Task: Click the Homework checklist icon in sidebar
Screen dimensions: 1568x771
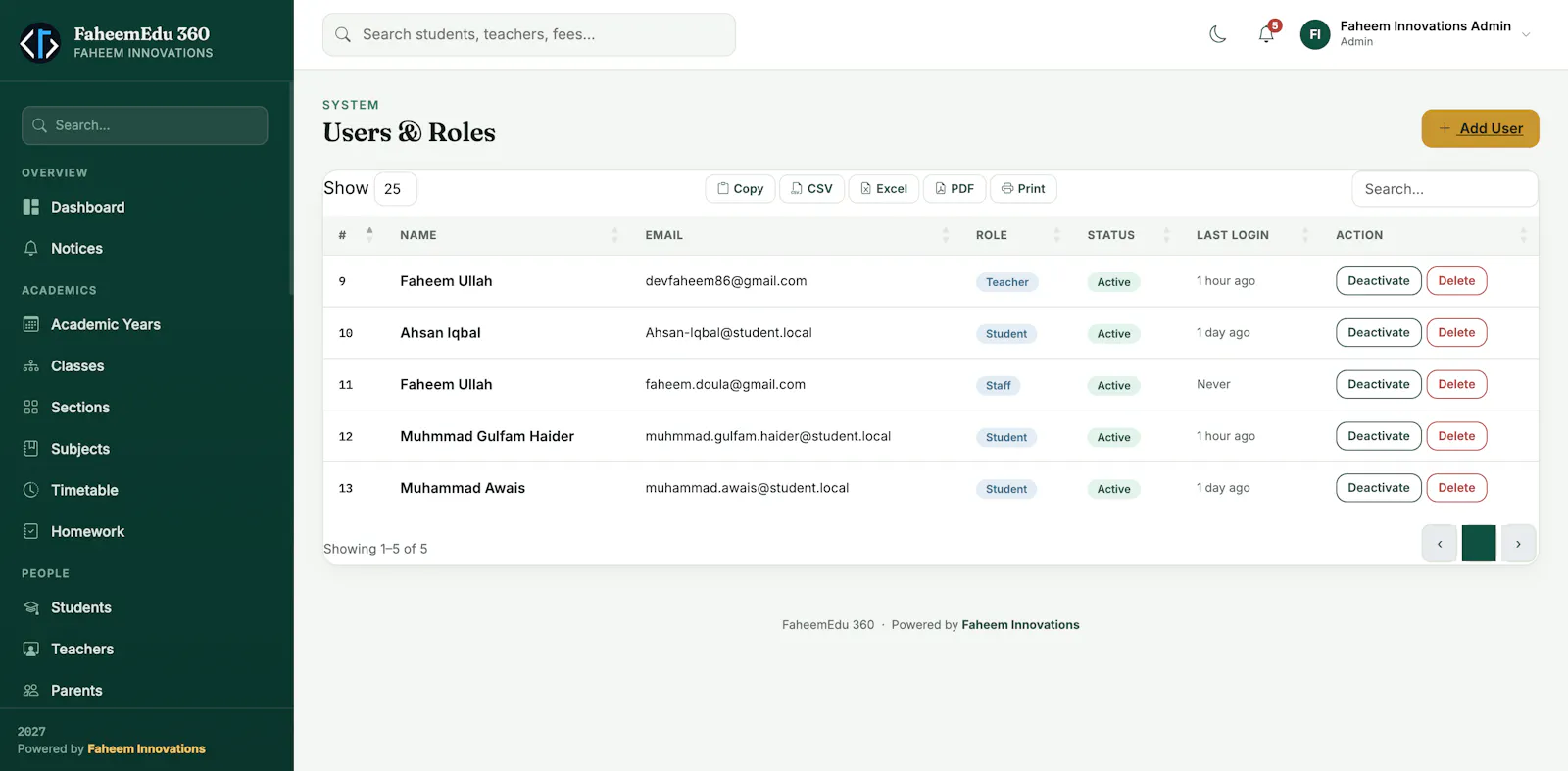Action: pos(31,531)
